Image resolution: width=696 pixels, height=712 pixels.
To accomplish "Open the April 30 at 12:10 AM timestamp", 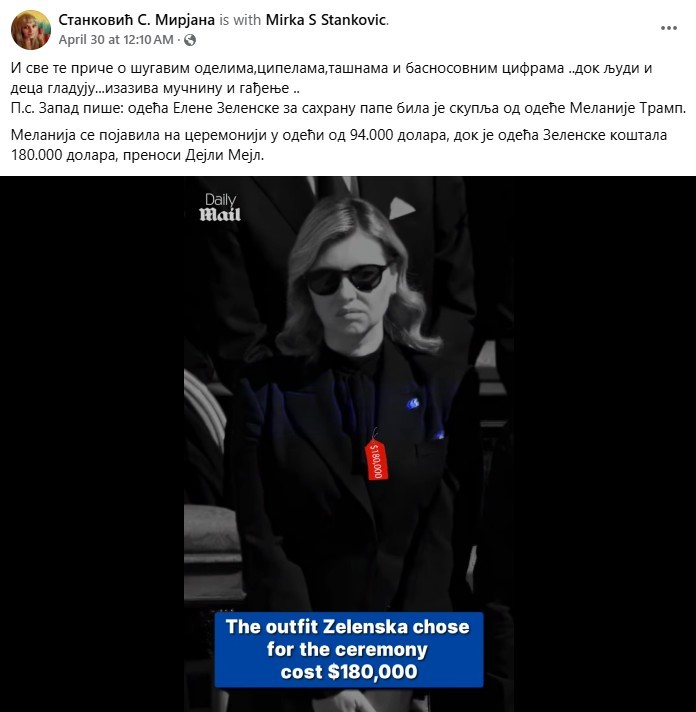I will pyautogui.click(x=116, y=40).
